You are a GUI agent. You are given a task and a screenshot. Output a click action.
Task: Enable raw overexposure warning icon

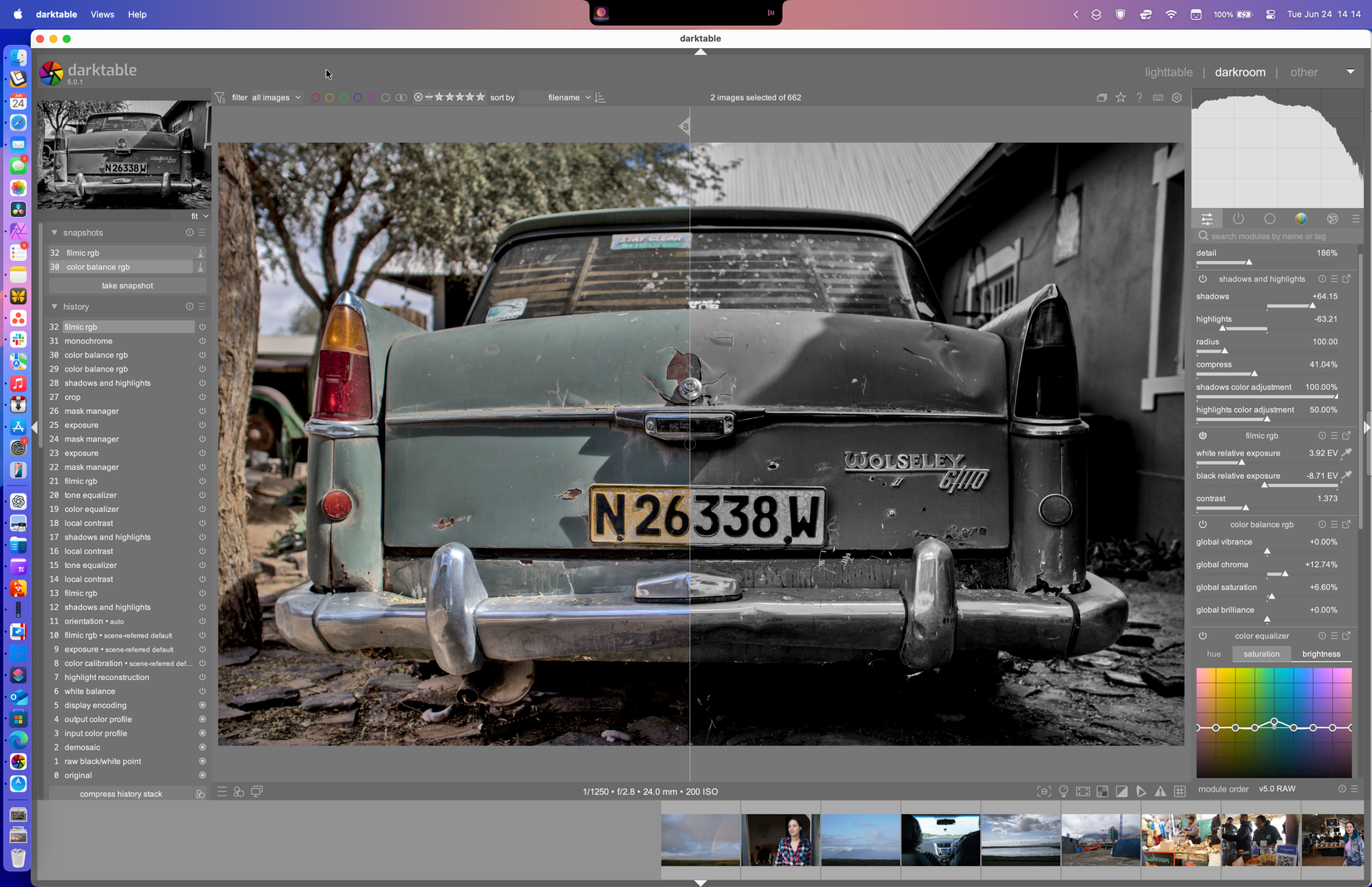tap(1103, 791)
